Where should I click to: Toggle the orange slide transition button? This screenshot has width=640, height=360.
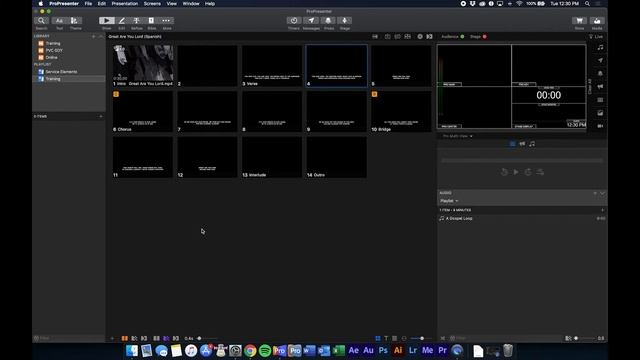tap(124, 338)
